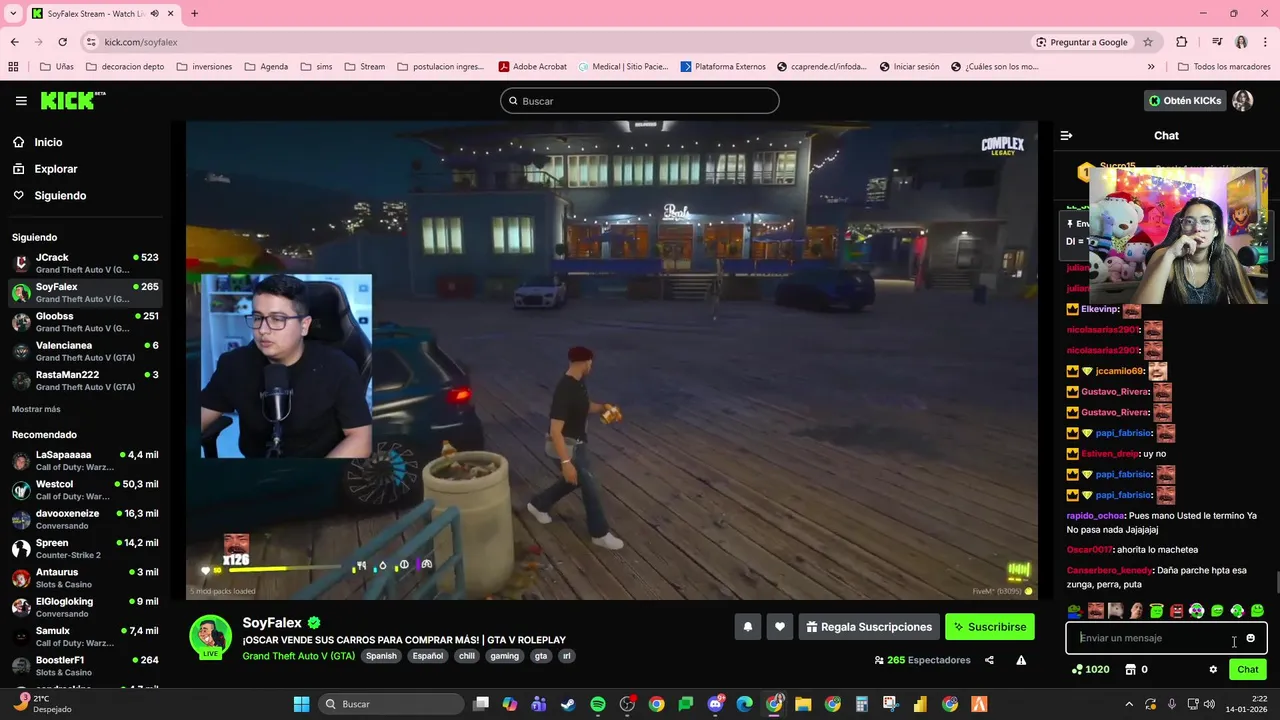Viewport: 1280px width, 720px height.
Task: Click the Obtén KICKs button
Action: click(x=1185, y=101)
